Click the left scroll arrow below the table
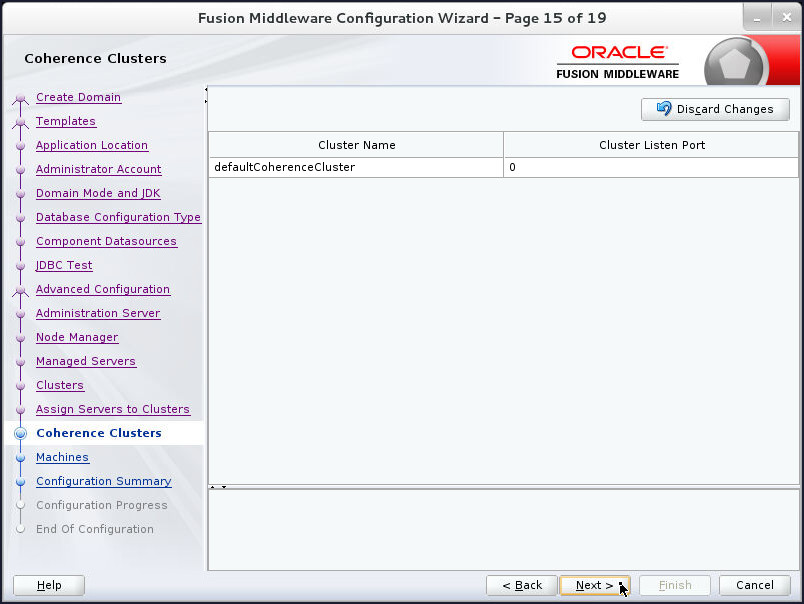 [x=211, y=487]
